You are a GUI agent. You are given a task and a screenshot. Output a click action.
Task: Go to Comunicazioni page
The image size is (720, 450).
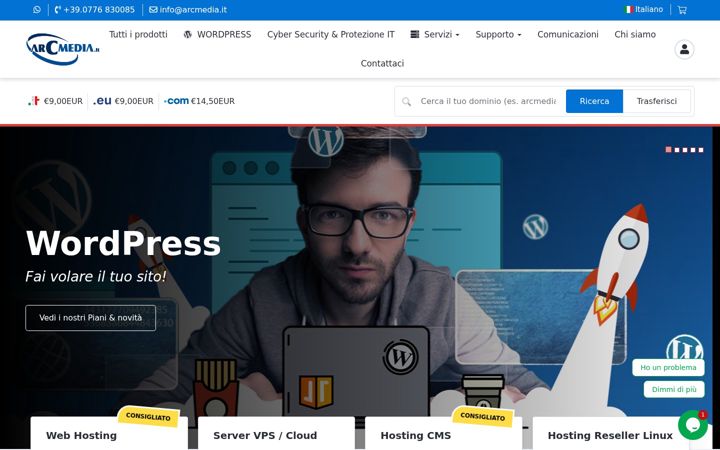coord(568,34)
